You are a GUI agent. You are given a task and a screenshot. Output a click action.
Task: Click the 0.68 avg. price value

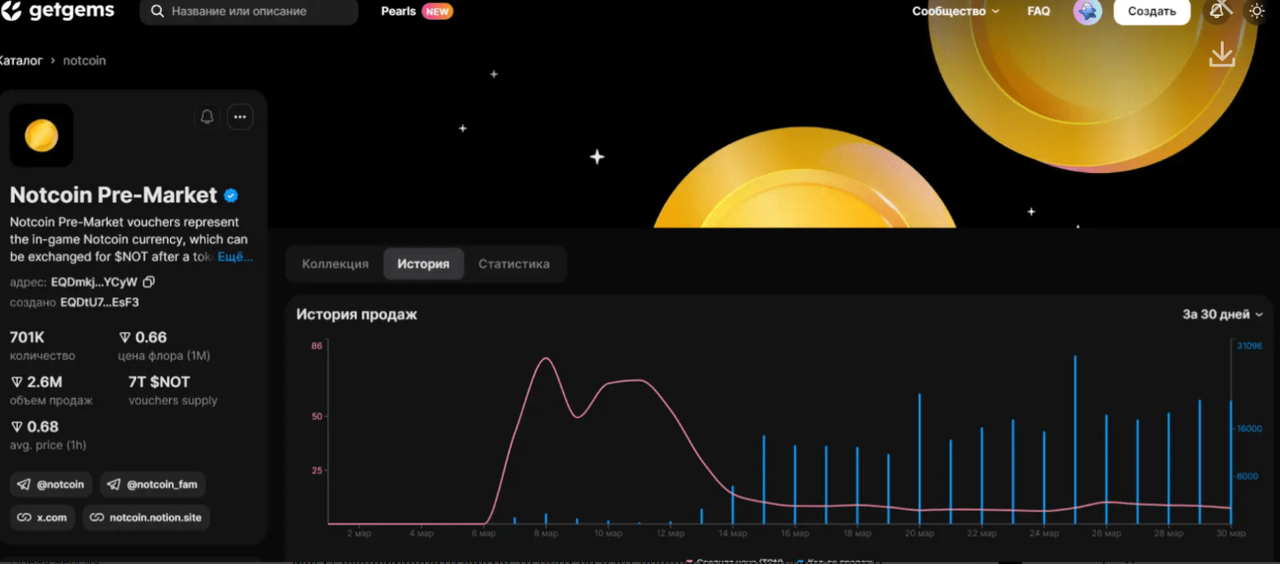(x=34, y=427)
